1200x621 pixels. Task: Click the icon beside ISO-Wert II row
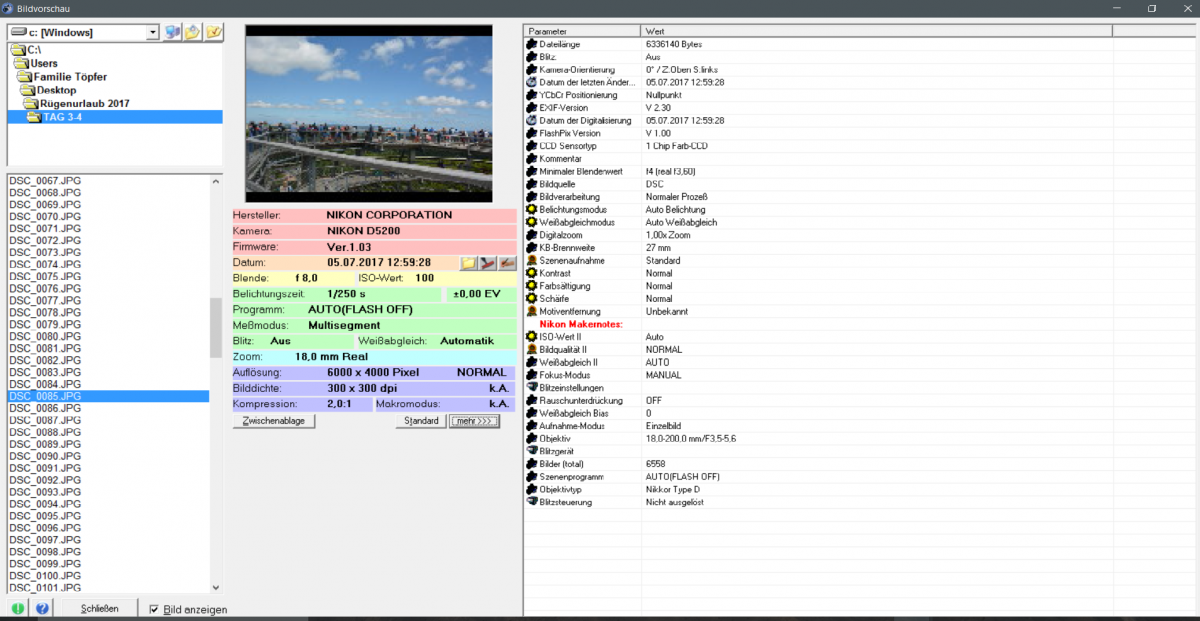(x=532, y=337)
